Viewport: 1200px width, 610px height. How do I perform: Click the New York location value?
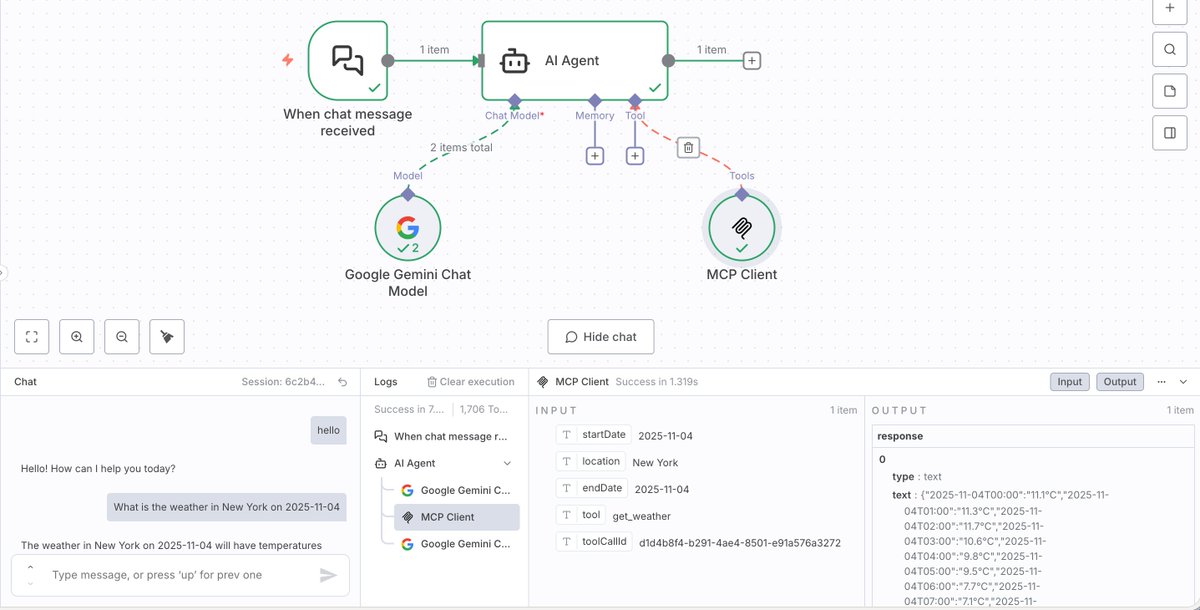tap(655, 463)
